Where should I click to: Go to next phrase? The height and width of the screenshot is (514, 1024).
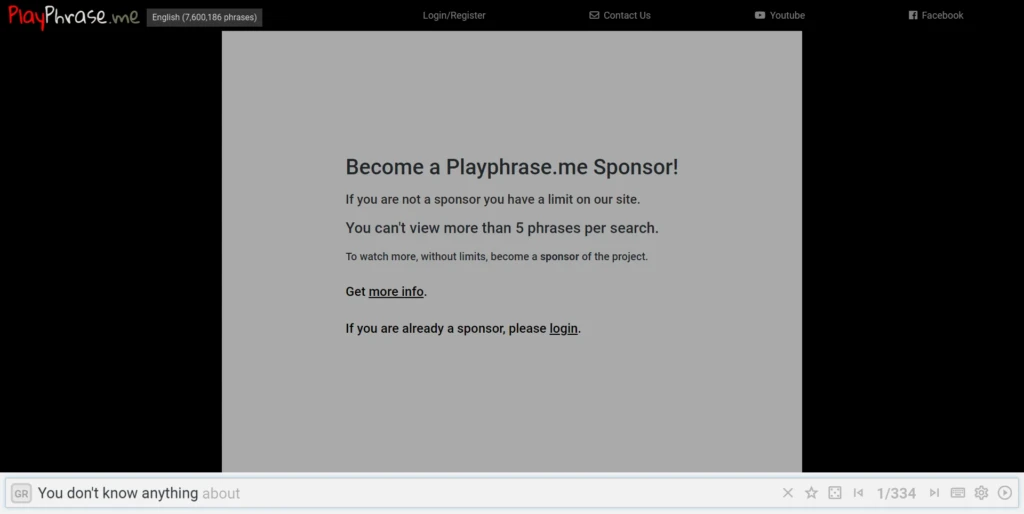click(935, 493)
